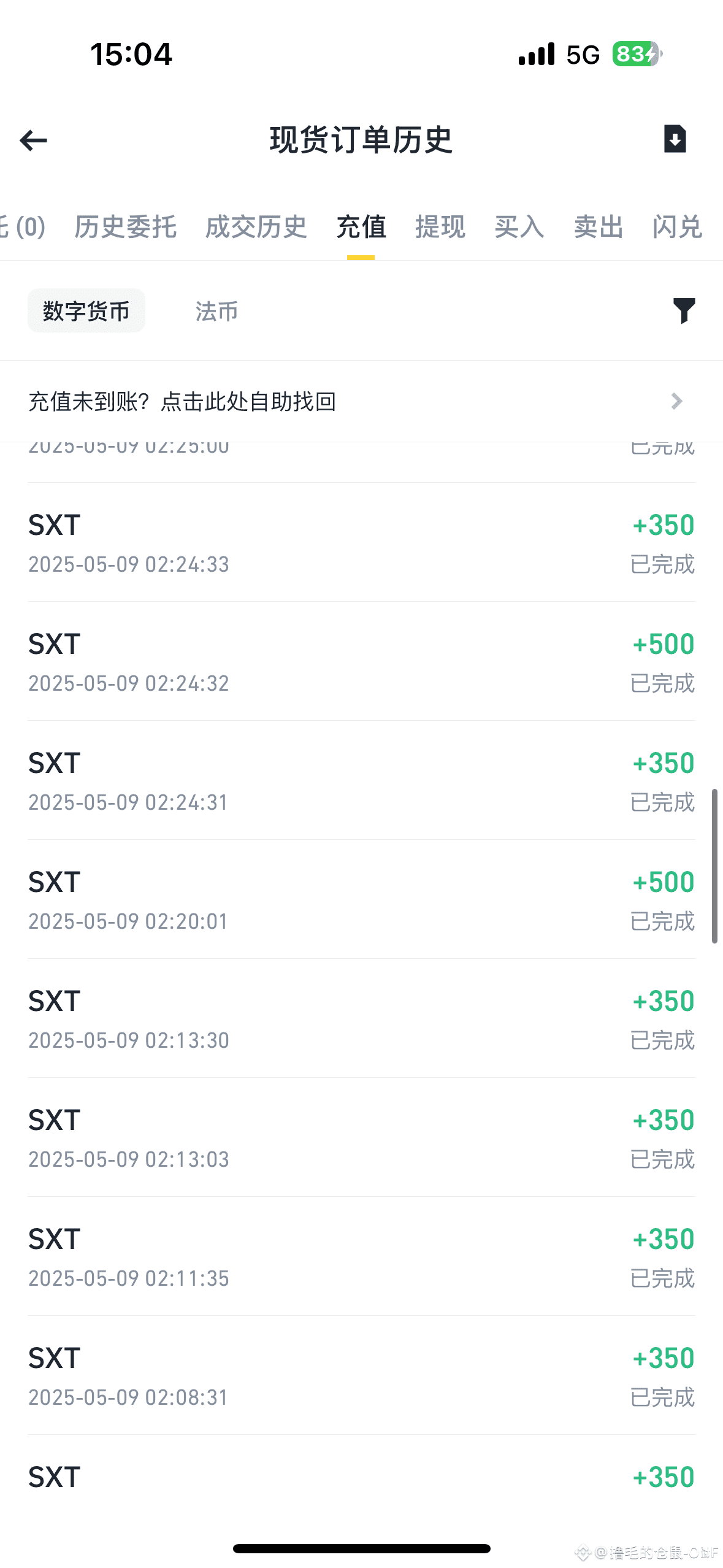Screen dimensions: 723x1568
Task: Tap the back arrow icon
Action: pos(33,140)
